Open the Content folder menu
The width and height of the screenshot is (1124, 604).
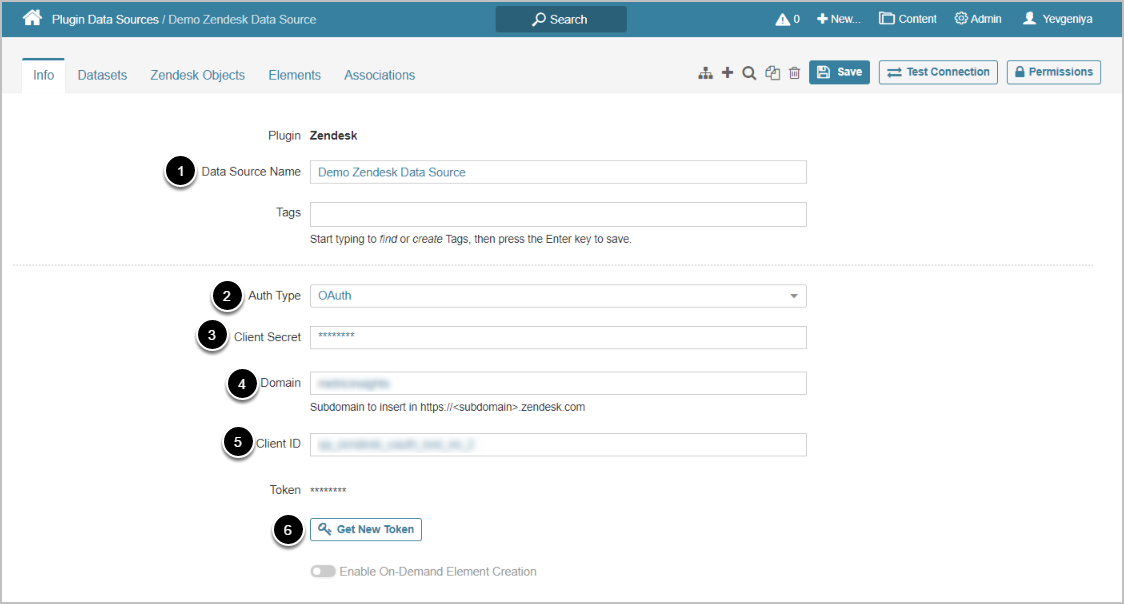pos(907,19)
